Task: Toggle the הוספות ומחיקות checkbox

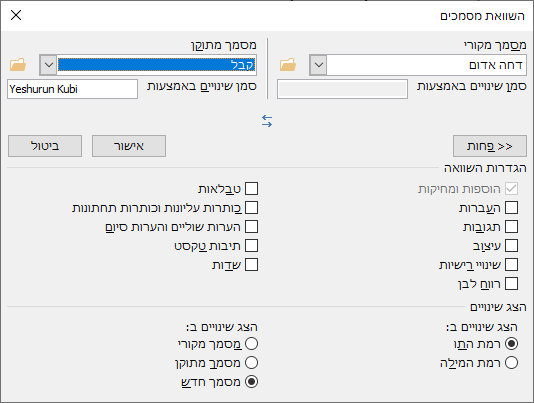Action: (512, 188)
